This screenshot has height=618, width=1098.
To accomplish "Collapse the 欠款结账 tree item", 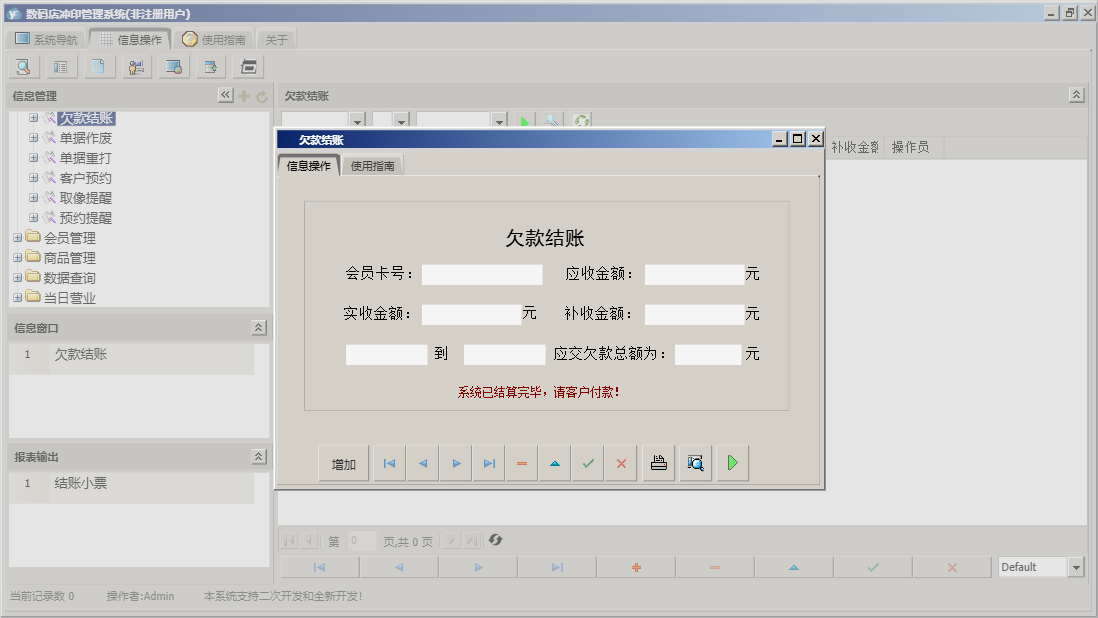I will tap(33, 117).
